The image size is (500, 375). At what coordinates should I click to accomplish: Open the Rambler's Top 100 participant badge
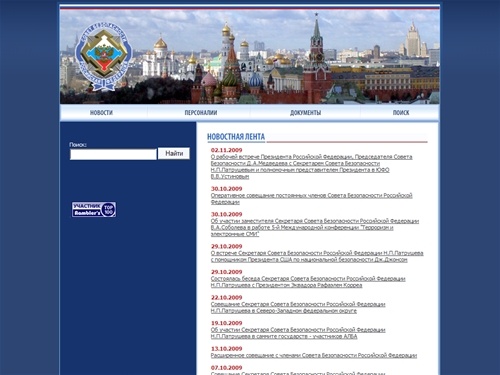[94, 209]
